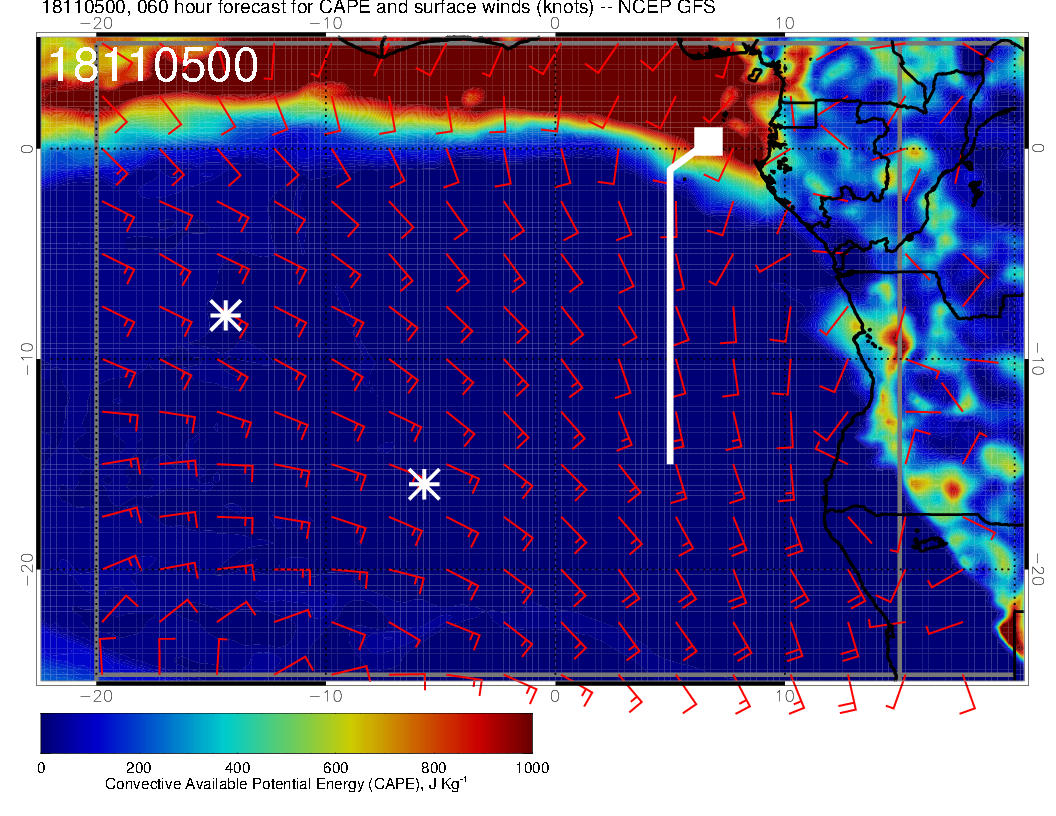Click the white square marker near the equator
The height and width of the screenshot is (816, 1056).
[708, 141]
